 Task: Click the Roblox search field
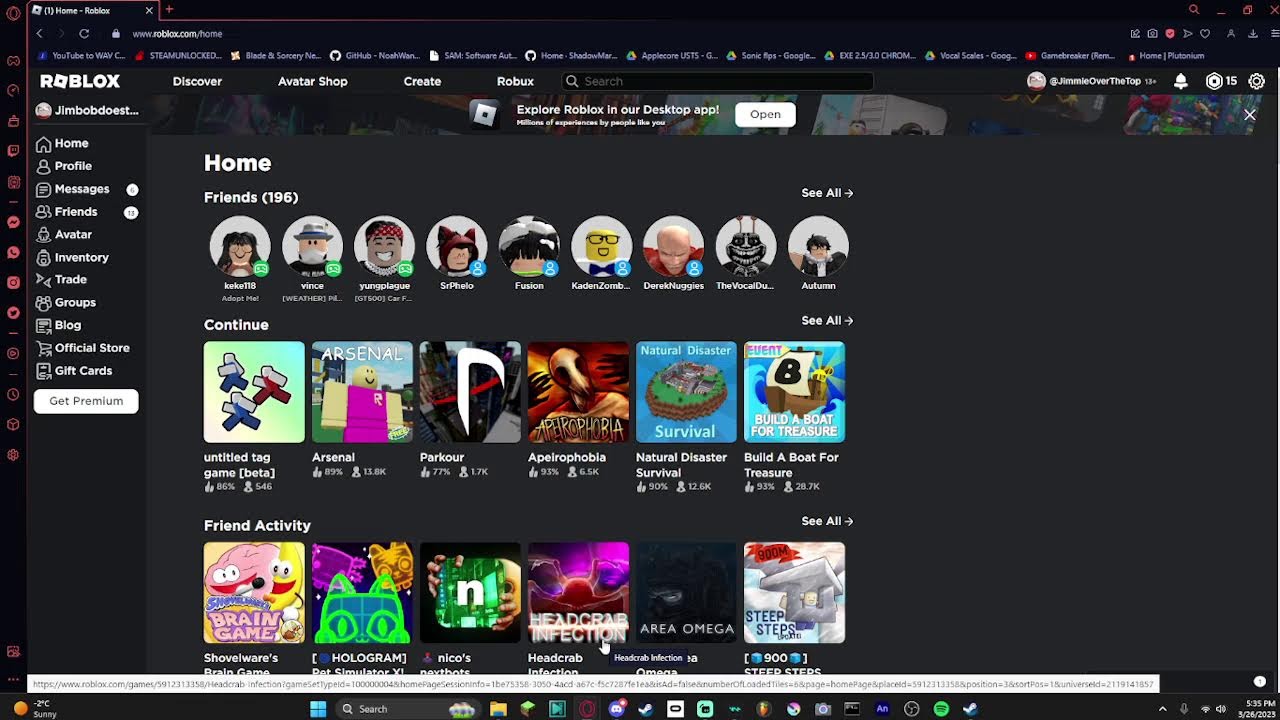717,81
